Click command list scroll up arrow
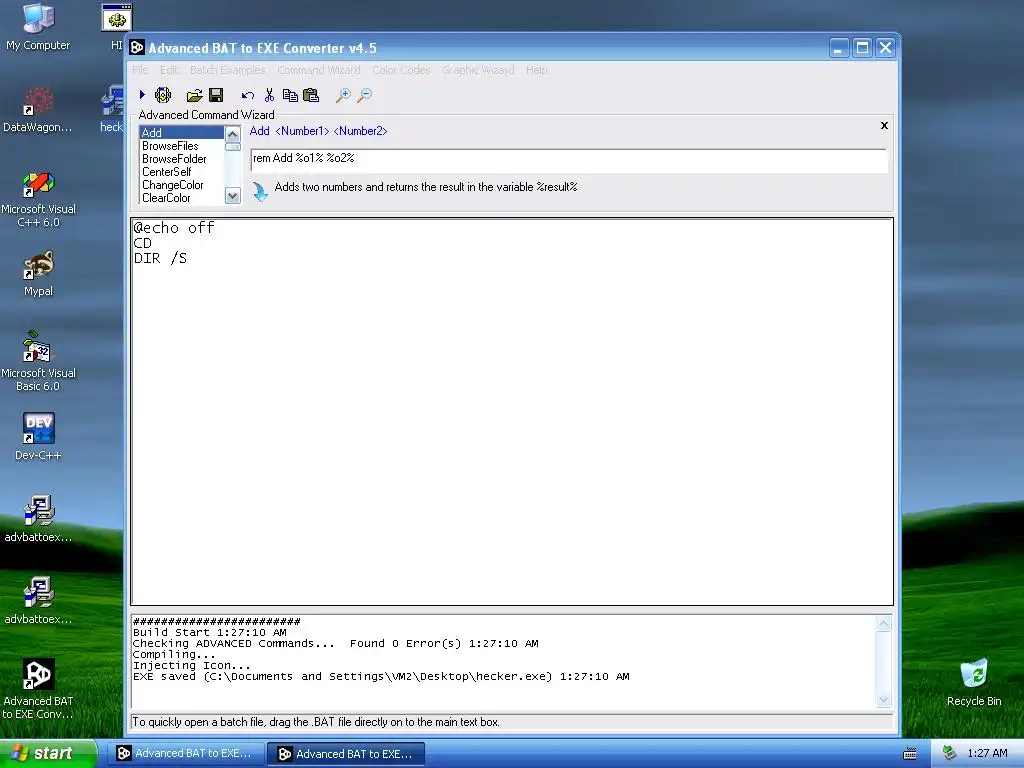The height and width of the screenshot is (768, 1024). 232,135
